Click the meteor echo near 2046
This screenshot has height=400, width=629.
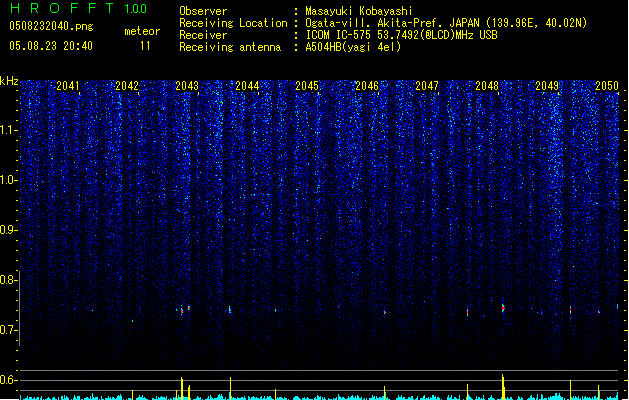385,312
